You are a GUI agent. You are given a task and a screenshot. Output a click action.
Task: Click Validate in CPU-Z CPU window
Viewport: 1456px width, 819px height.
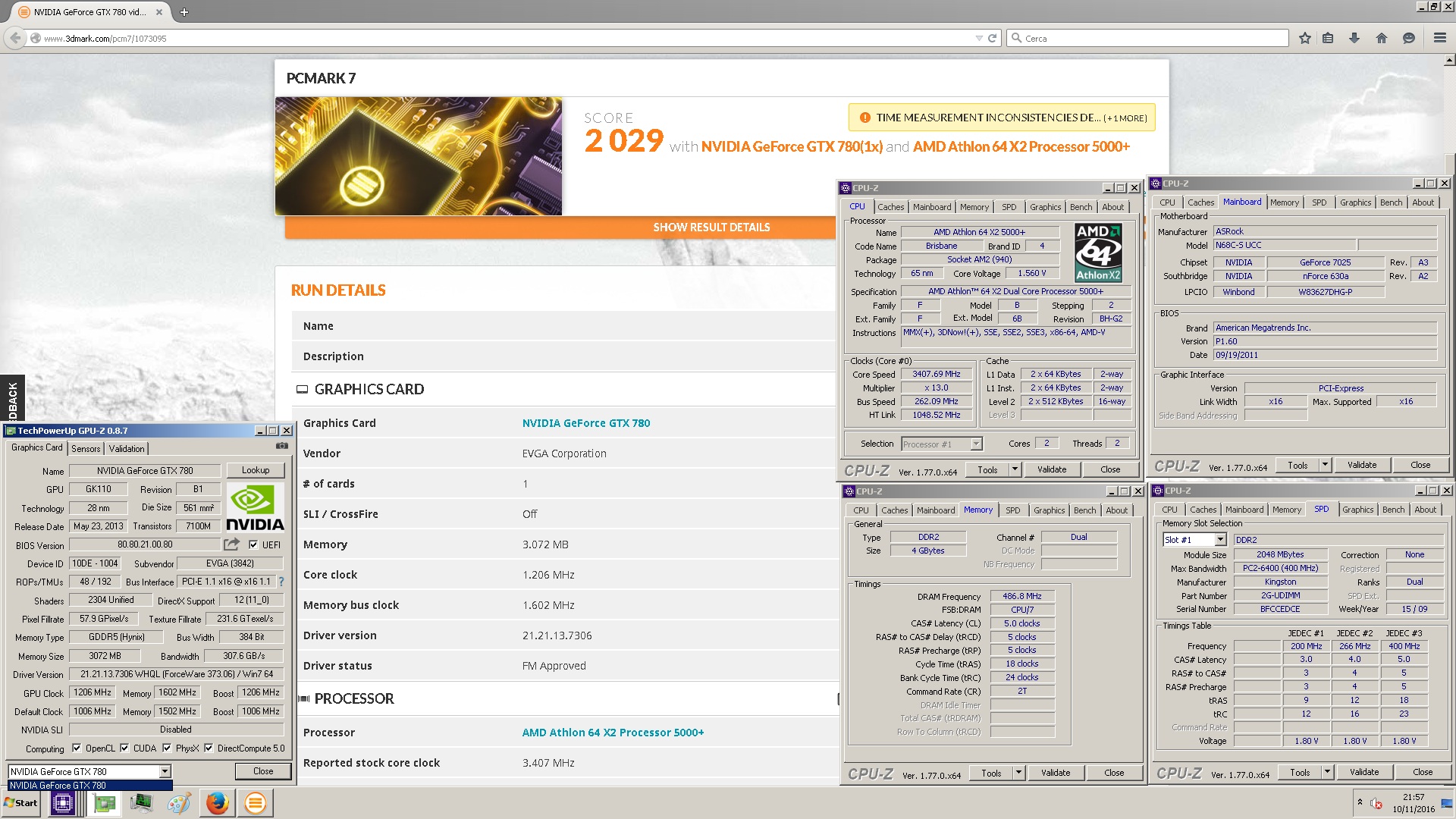click(1052, 469)
